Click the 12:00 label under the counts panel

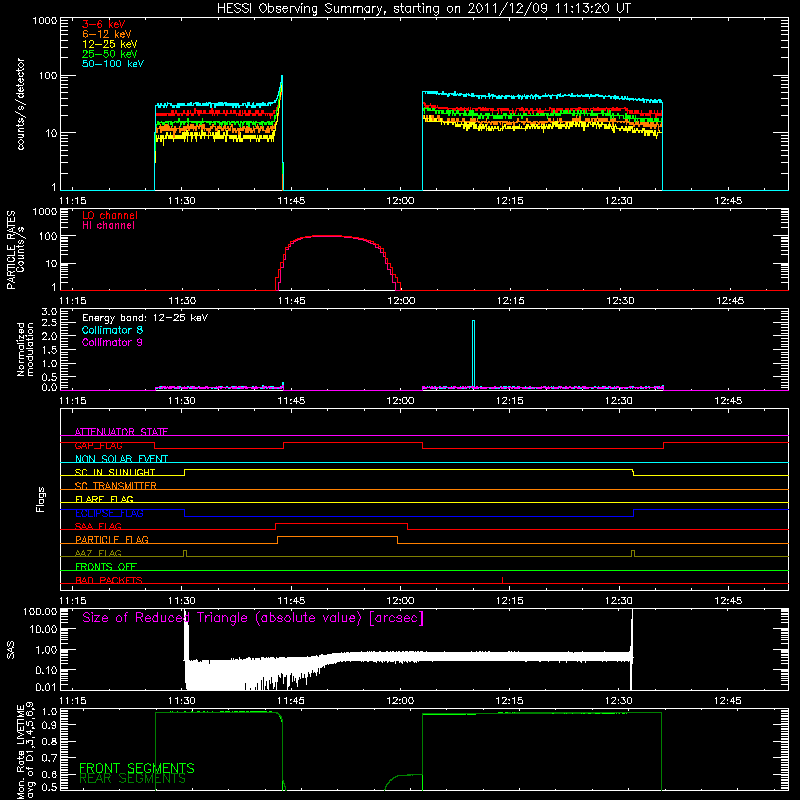(x=401, y=201)
